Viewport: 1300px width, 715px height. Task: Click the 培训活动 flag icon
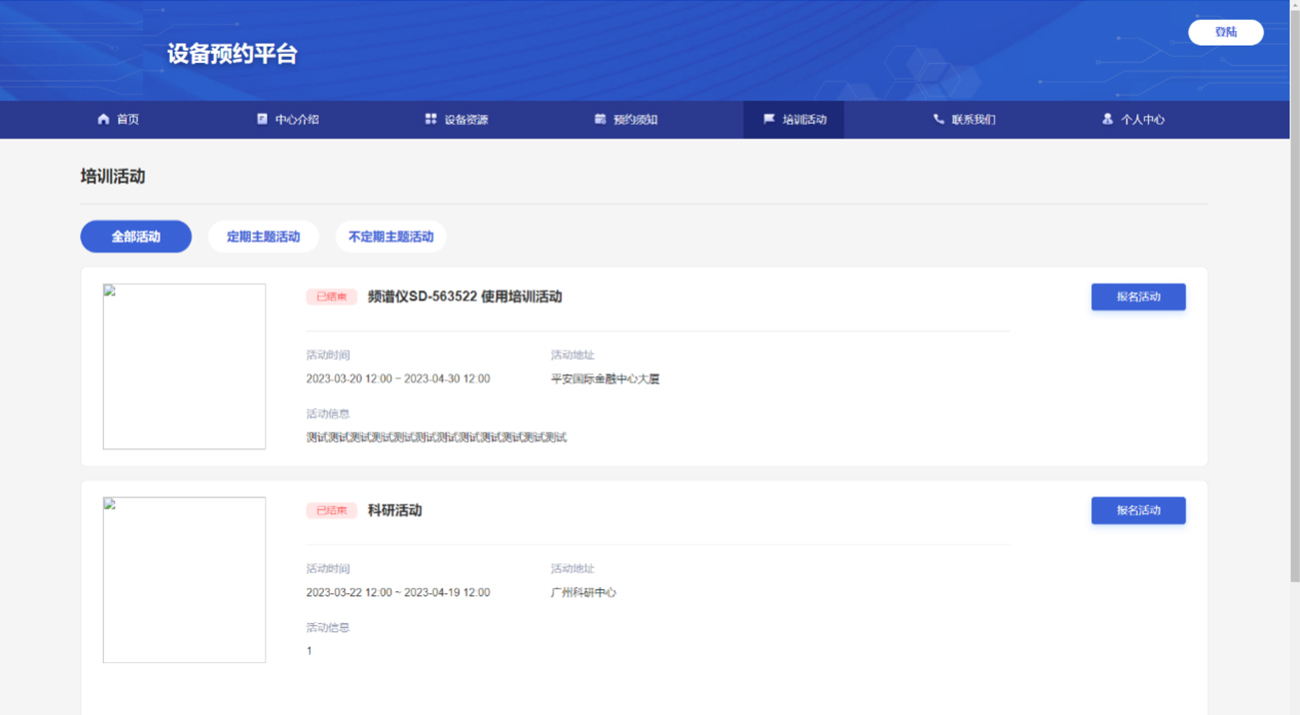pos(769,119)
